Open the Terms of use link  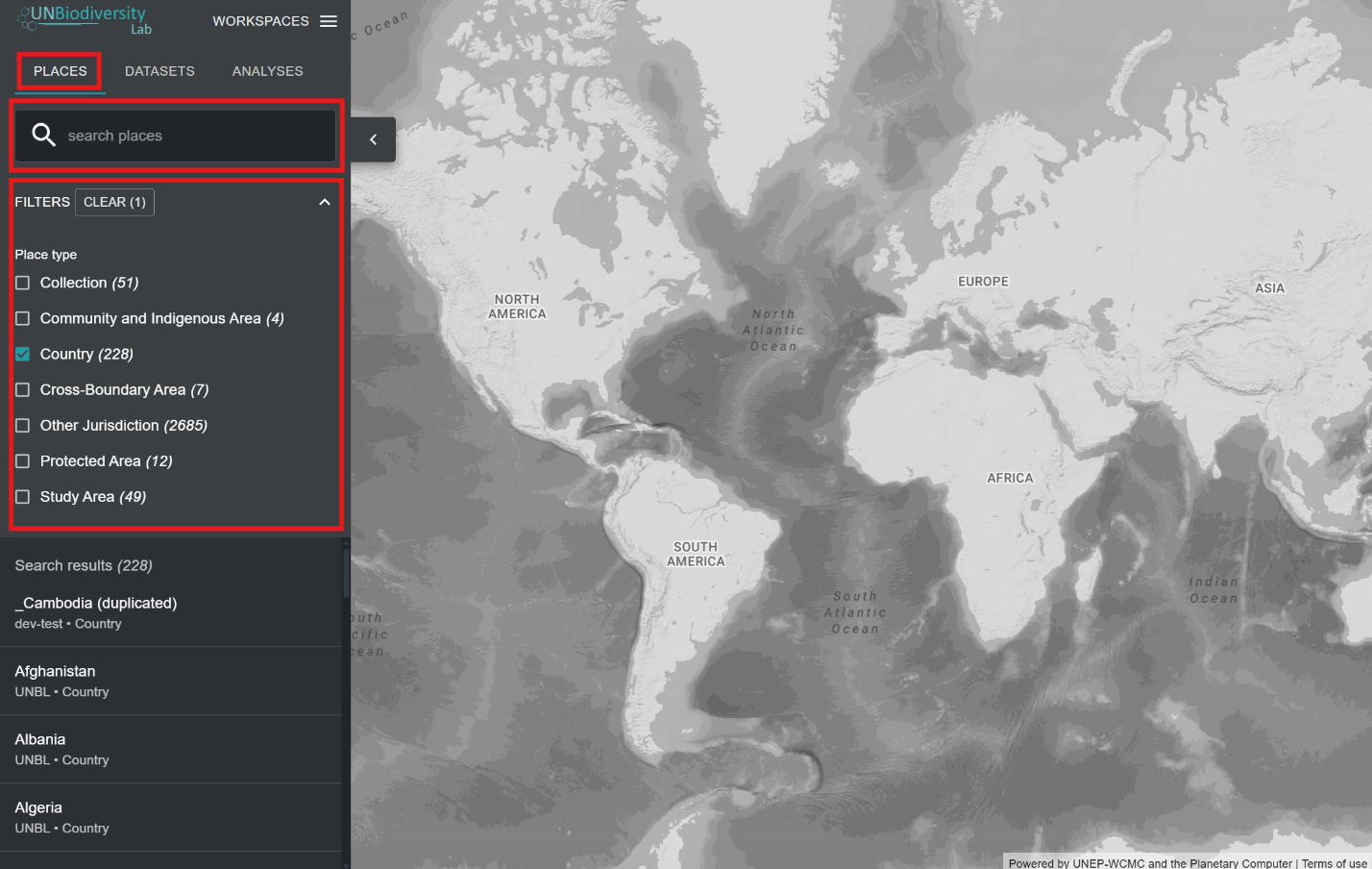click(1334, 862)
